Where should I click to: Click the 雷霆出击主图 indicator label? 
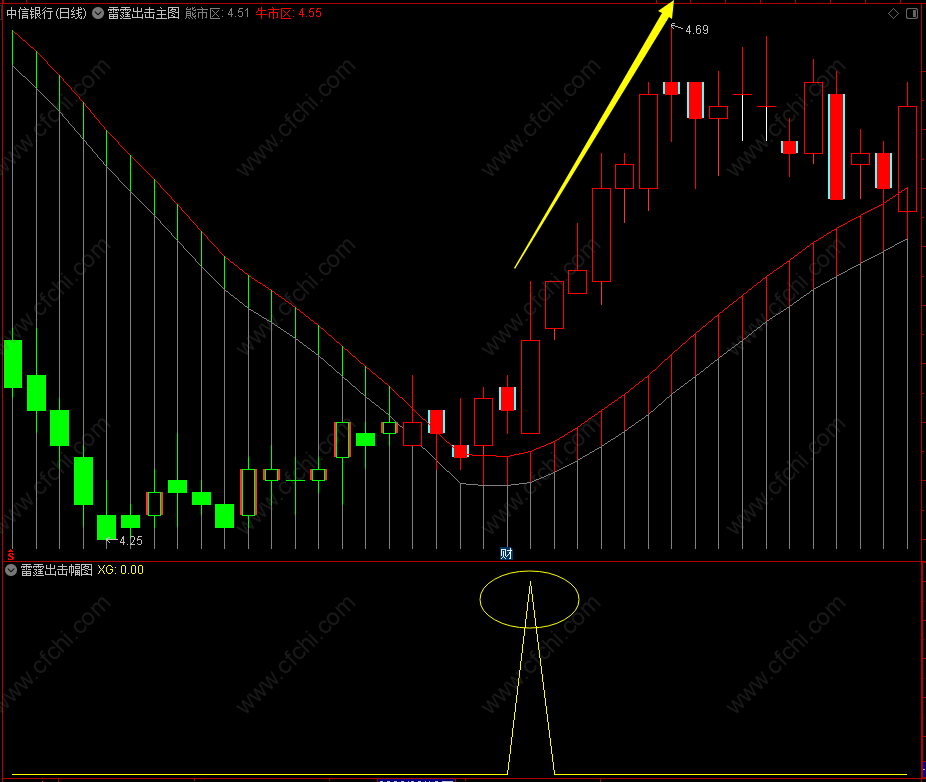click(x=144, y=13)
